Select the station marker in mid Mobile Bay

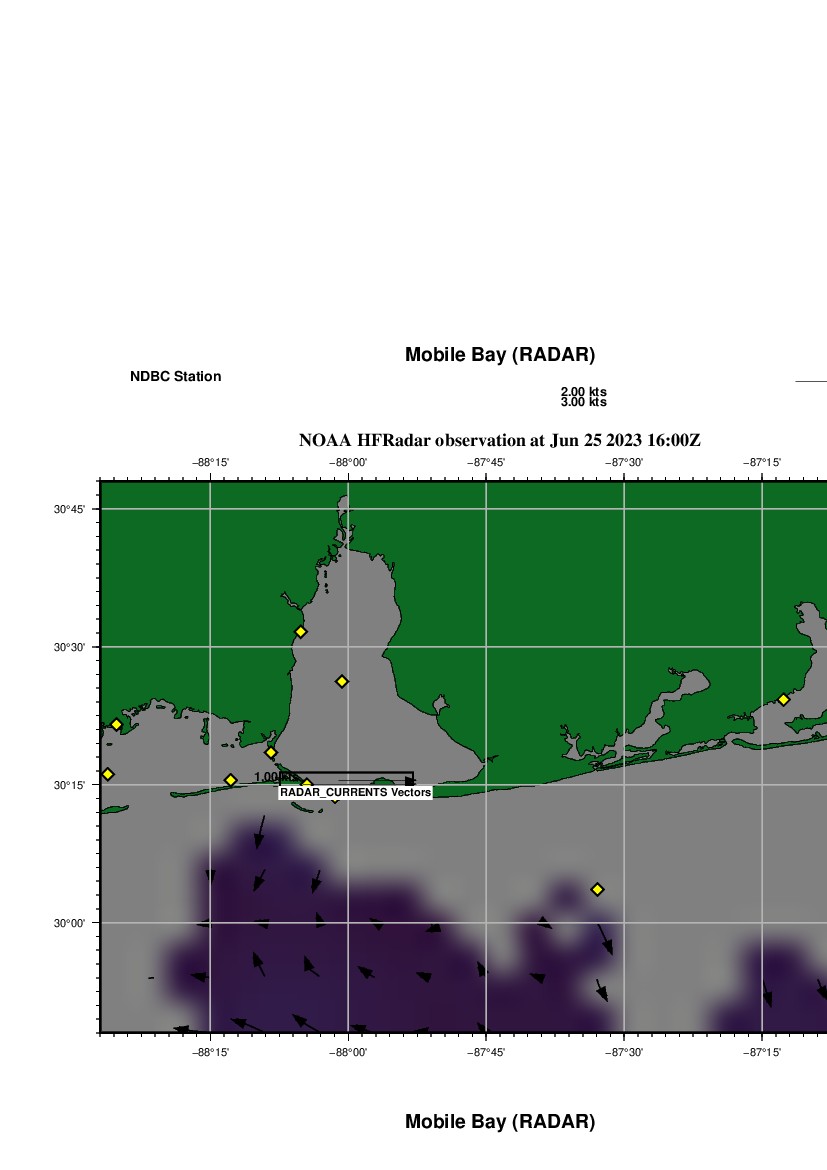tap(341, 681)
